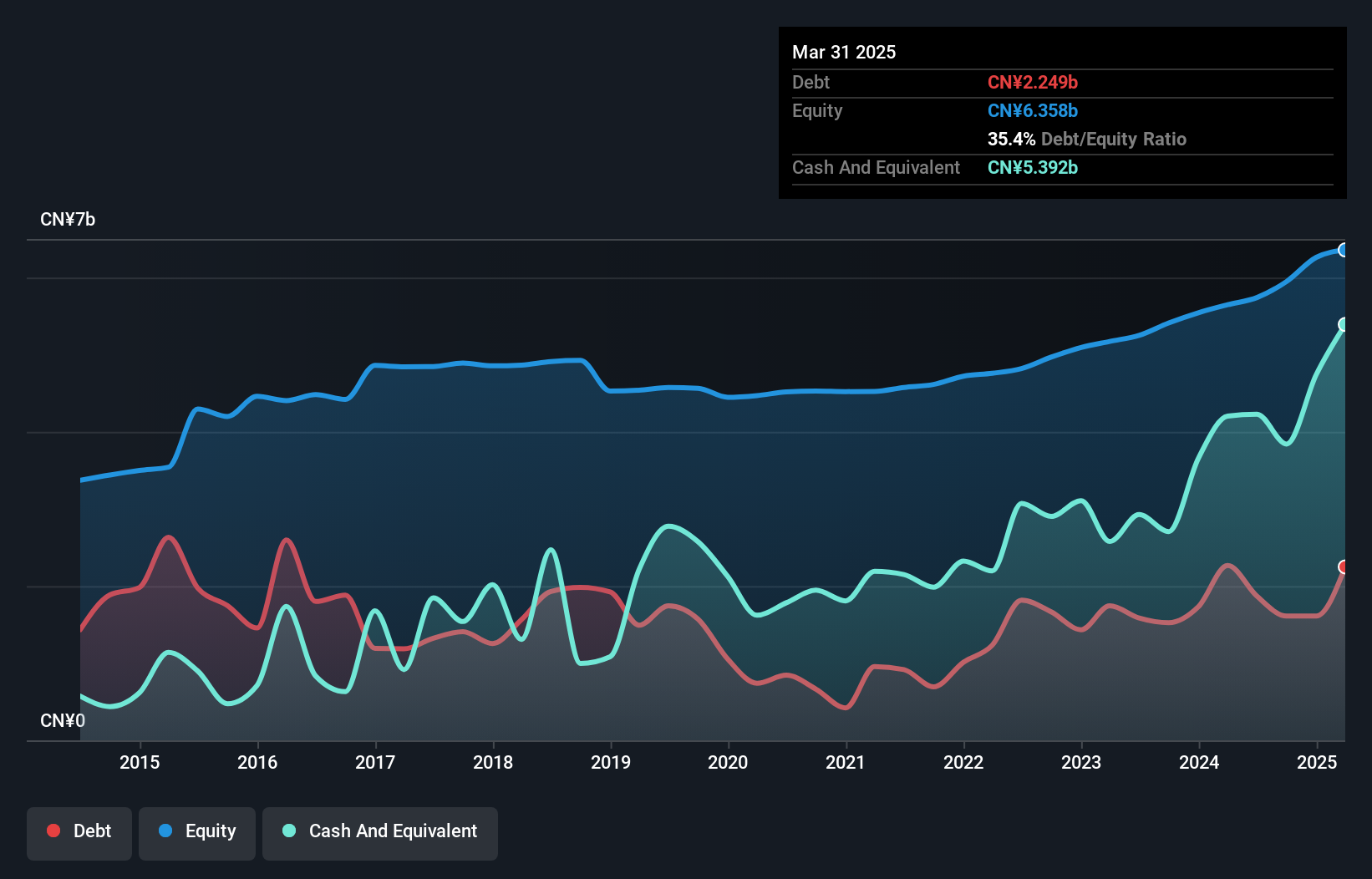The width and height of the screenshot is (1372, 879).
Task: Select the 2025 x-axis label
Action: point(1317,762)
